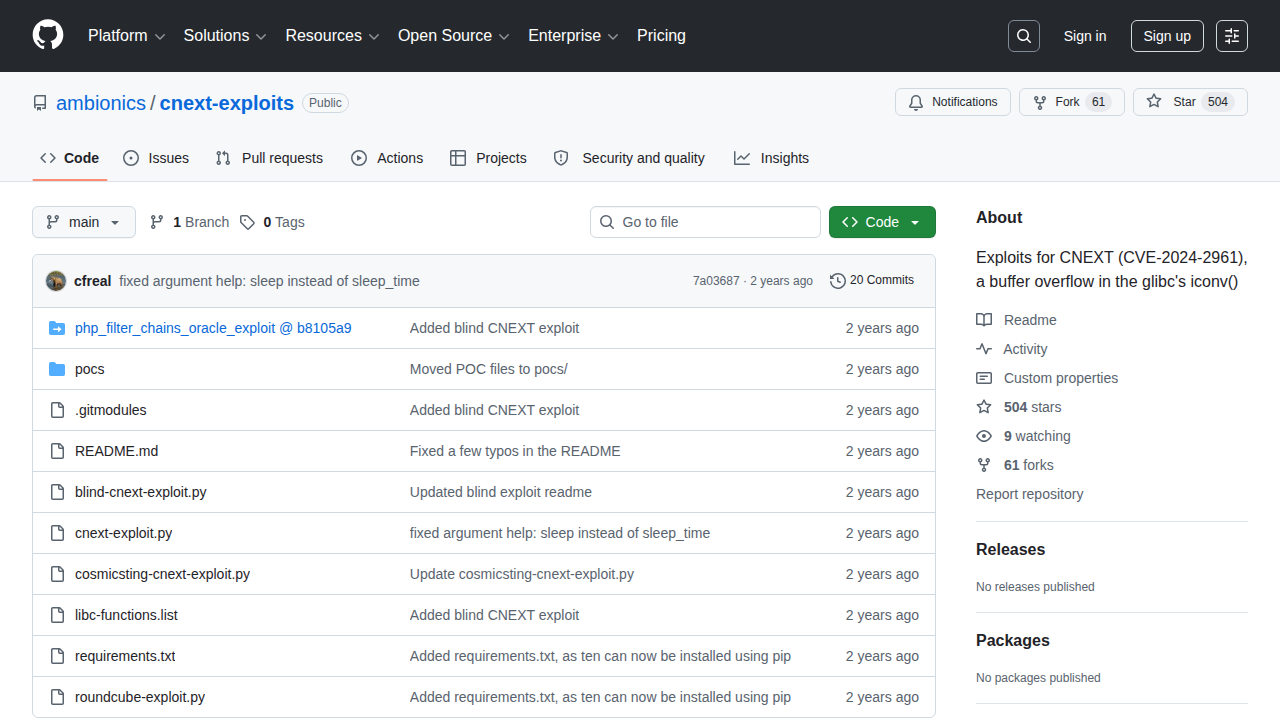Click the eye icon beside 9 watching
1280x720 pixels.
[984, 436]
